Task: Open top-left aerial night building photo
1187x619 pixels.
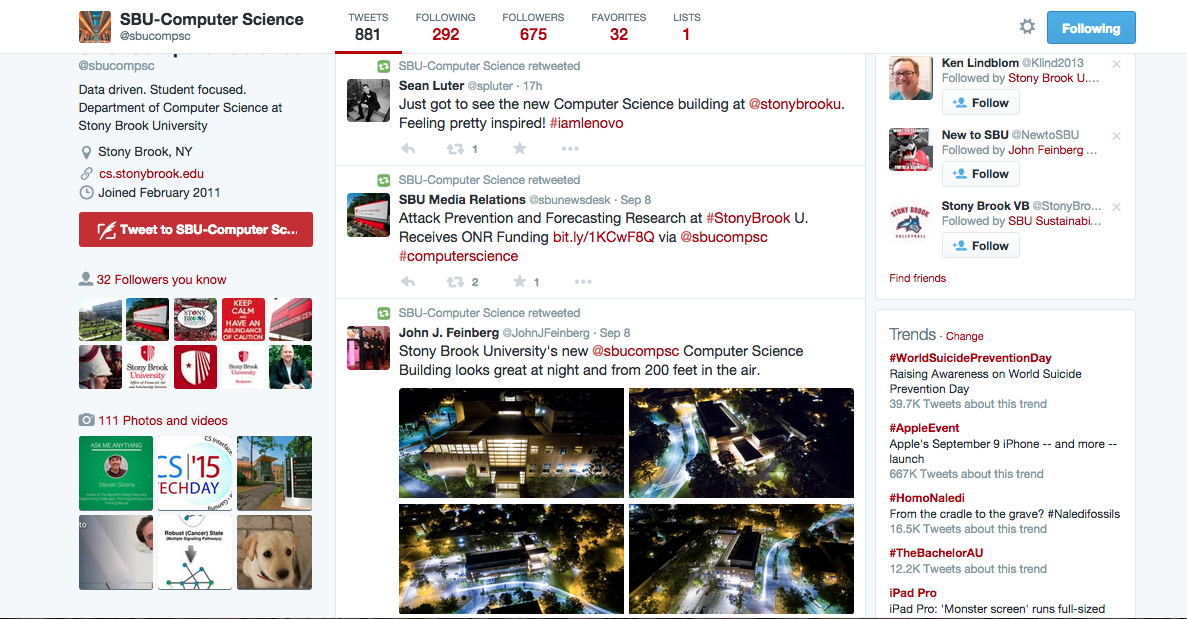Action: tap(512, 443)
